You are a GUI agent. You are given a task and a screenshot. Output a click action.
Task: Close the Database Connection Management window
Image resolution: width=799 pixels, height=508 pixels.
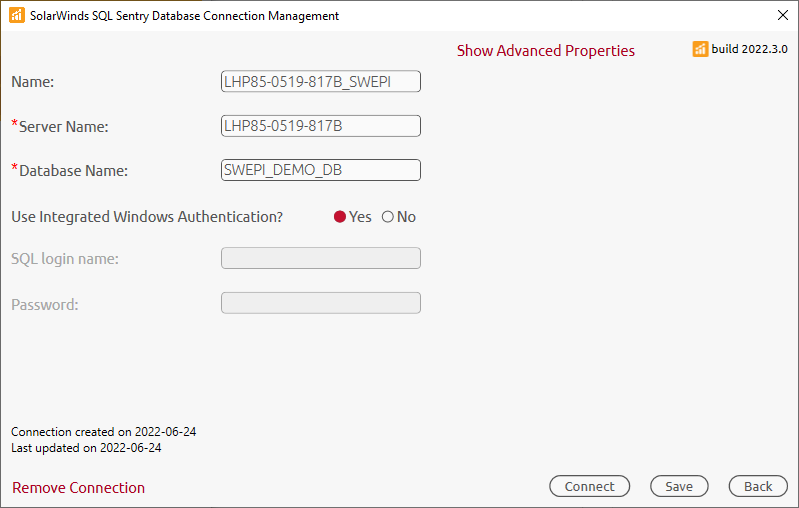[x=782, y=16]
